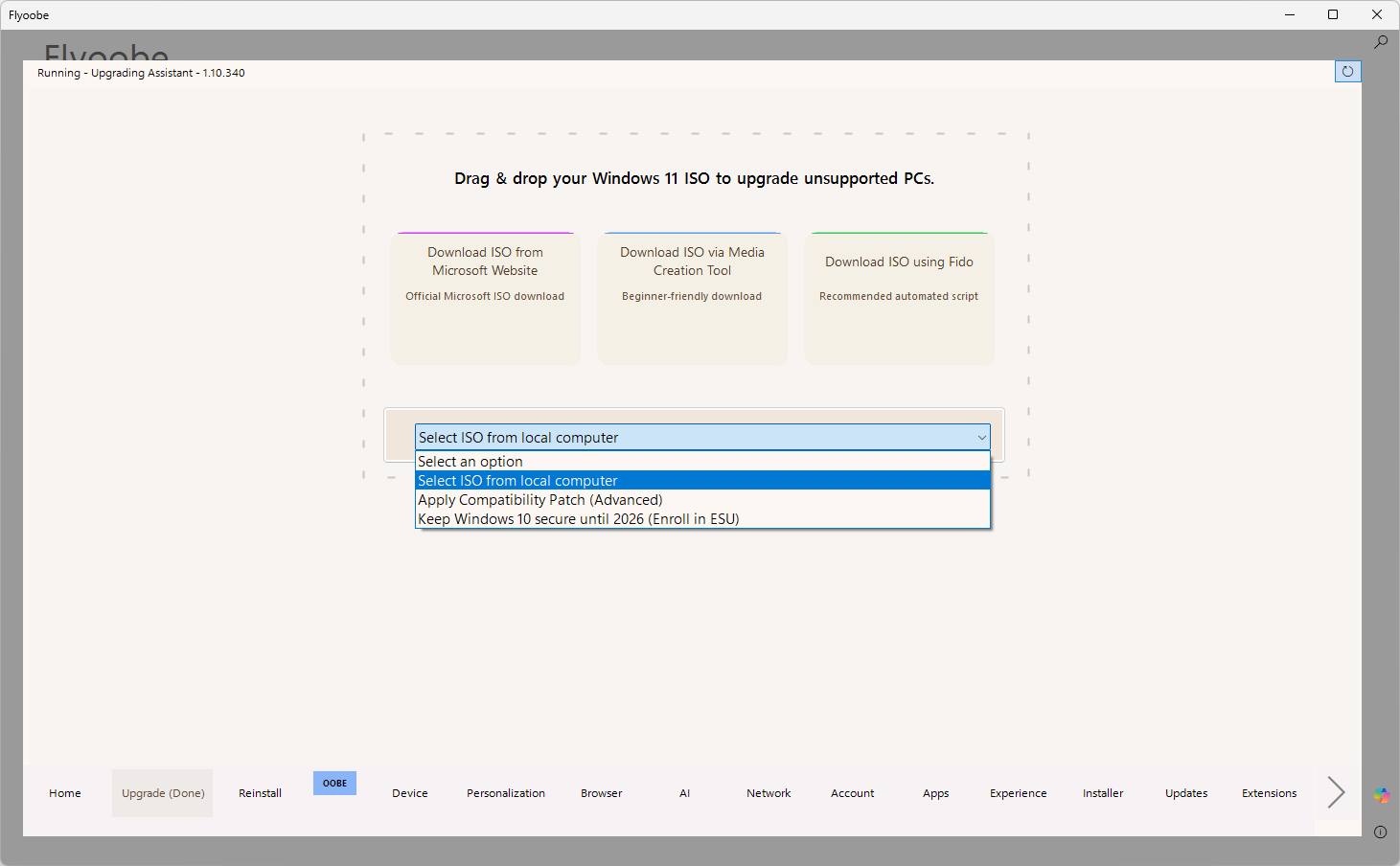Switch to the Installer tab
1400x866 pixels.
coord(1103,793)
